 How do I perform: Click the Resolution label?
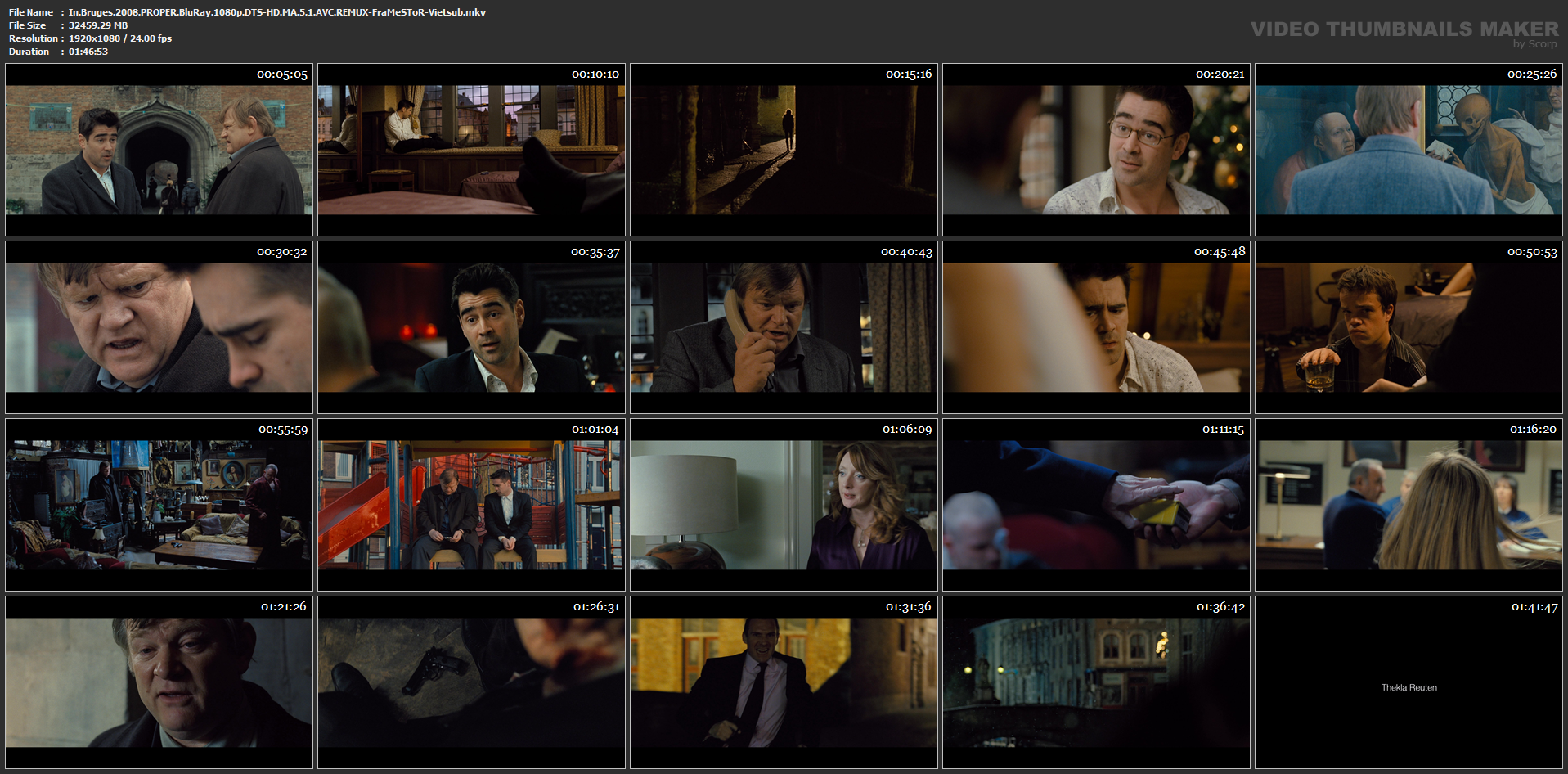tap(34, 38)
